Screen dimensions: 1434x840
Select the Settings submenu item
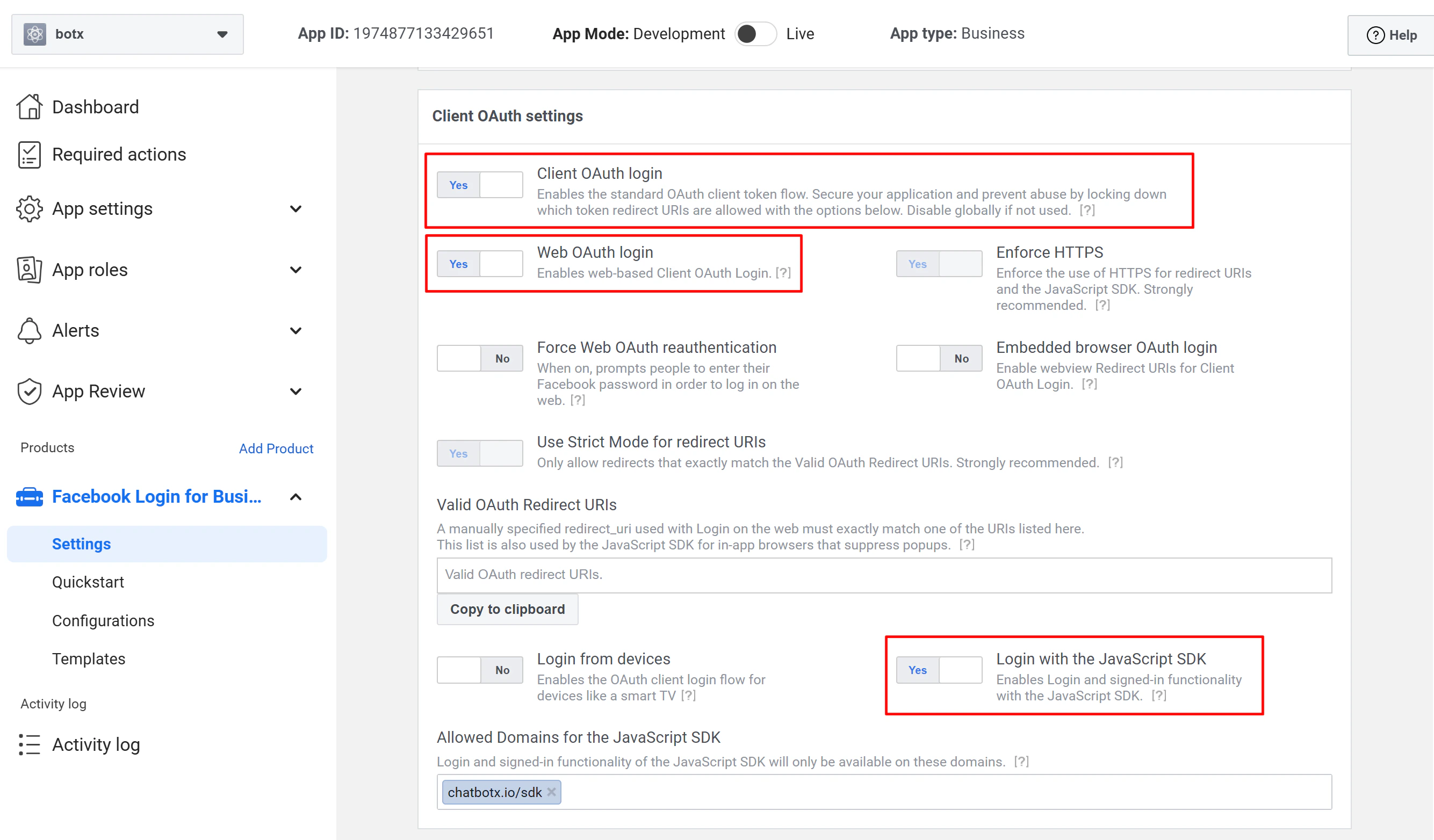click(167, 544)
